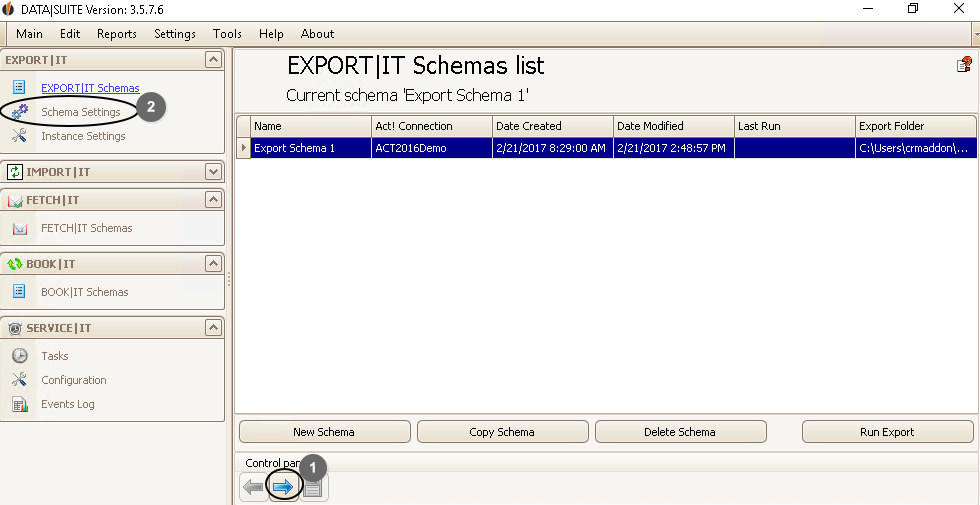Collapse the BOOK|IT panel
This screenshot has height=505, width=980.
[x=213, y=264]
